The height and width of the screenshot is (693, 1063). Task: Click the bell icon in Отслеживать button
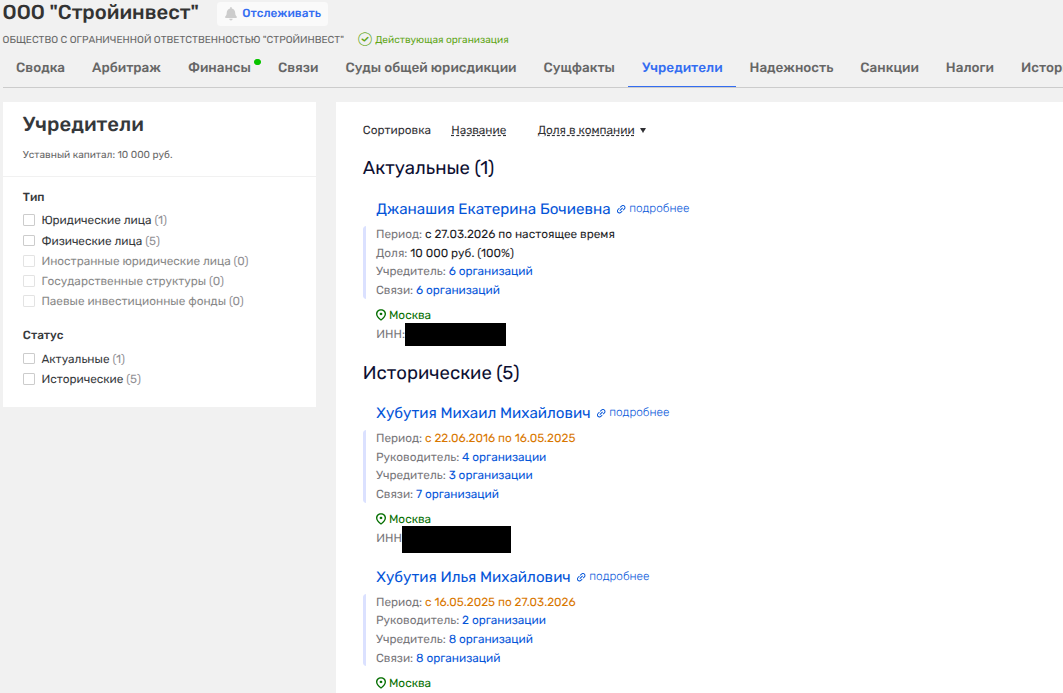tap(231, 14)
